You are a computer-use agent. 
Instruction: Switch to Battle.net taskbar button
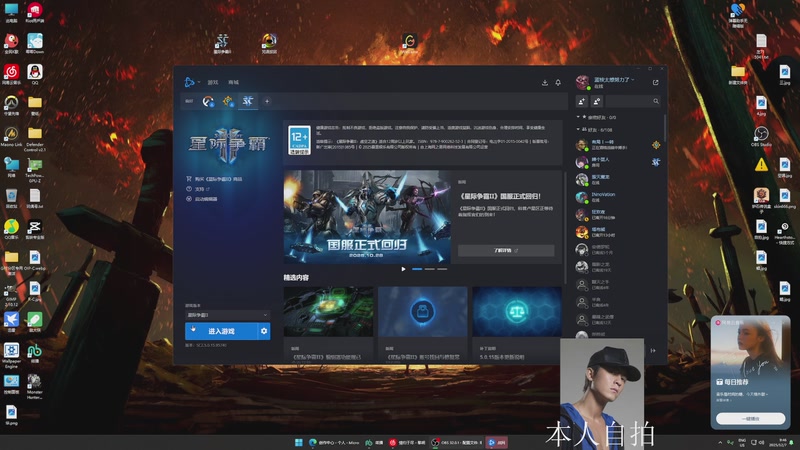pos(496,442)
